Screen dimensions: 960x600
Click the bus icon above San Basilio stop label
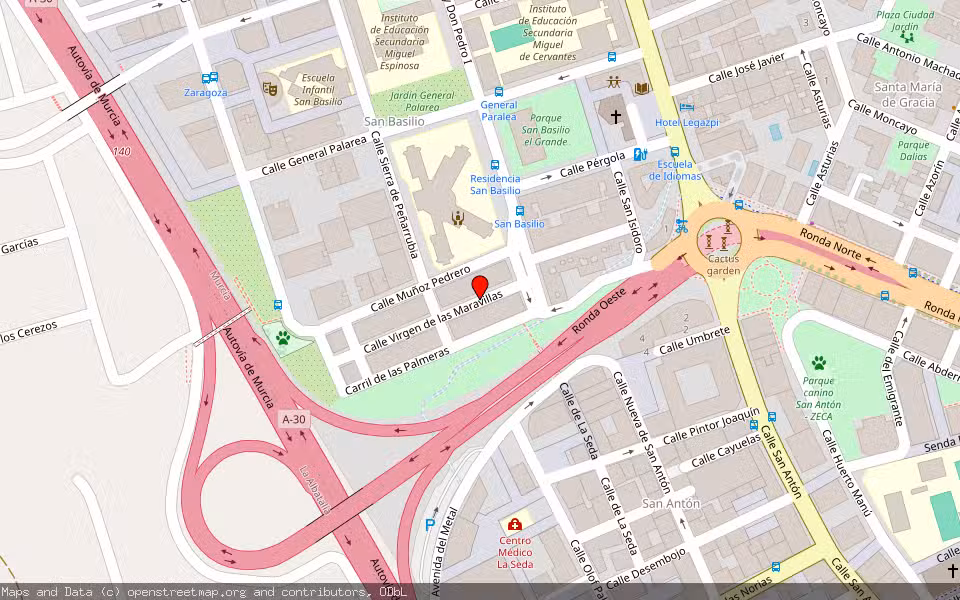[x=520, y=211]
